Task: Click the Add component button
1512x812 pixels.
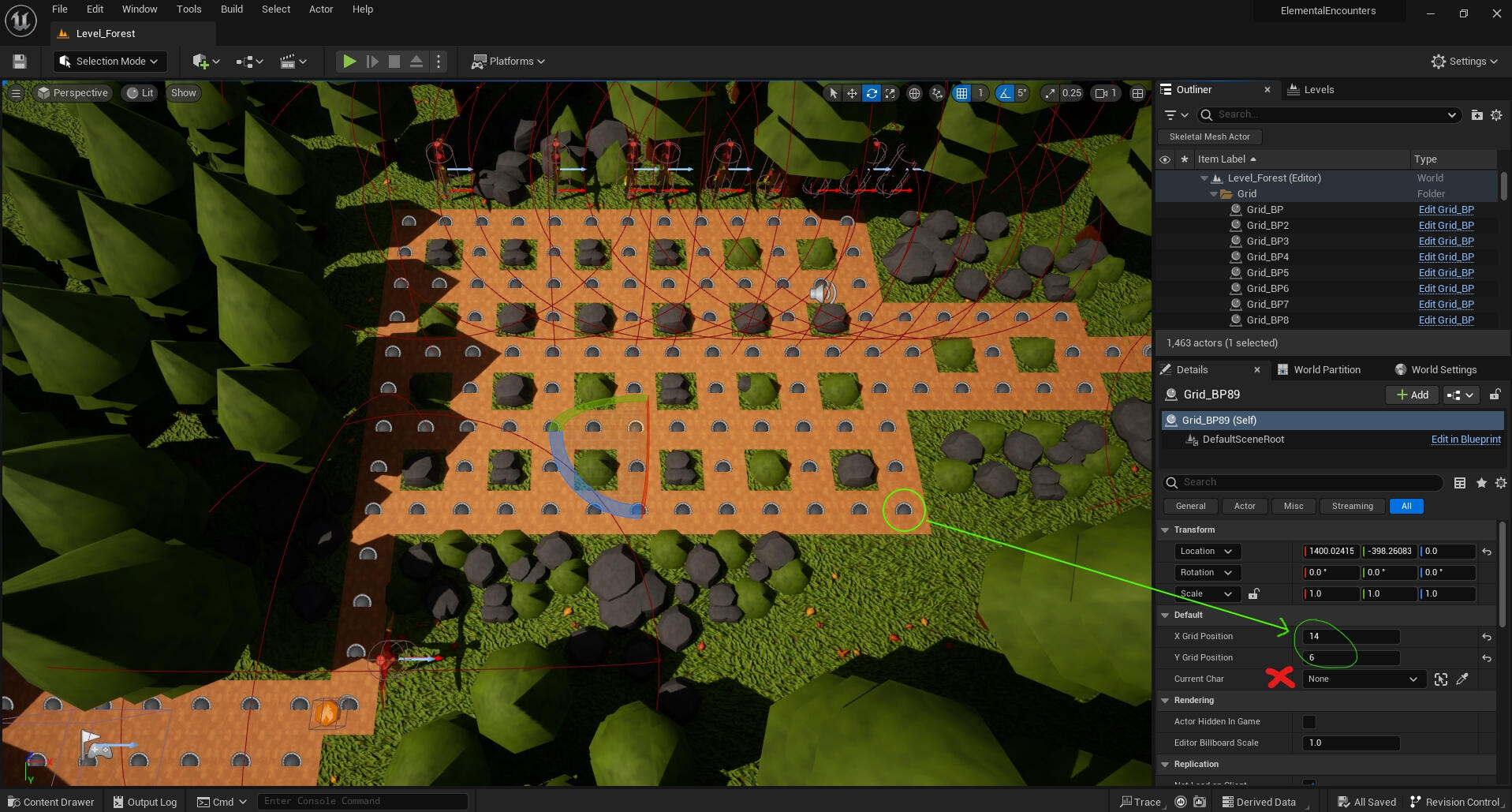Action: (x=1412, y=395)
